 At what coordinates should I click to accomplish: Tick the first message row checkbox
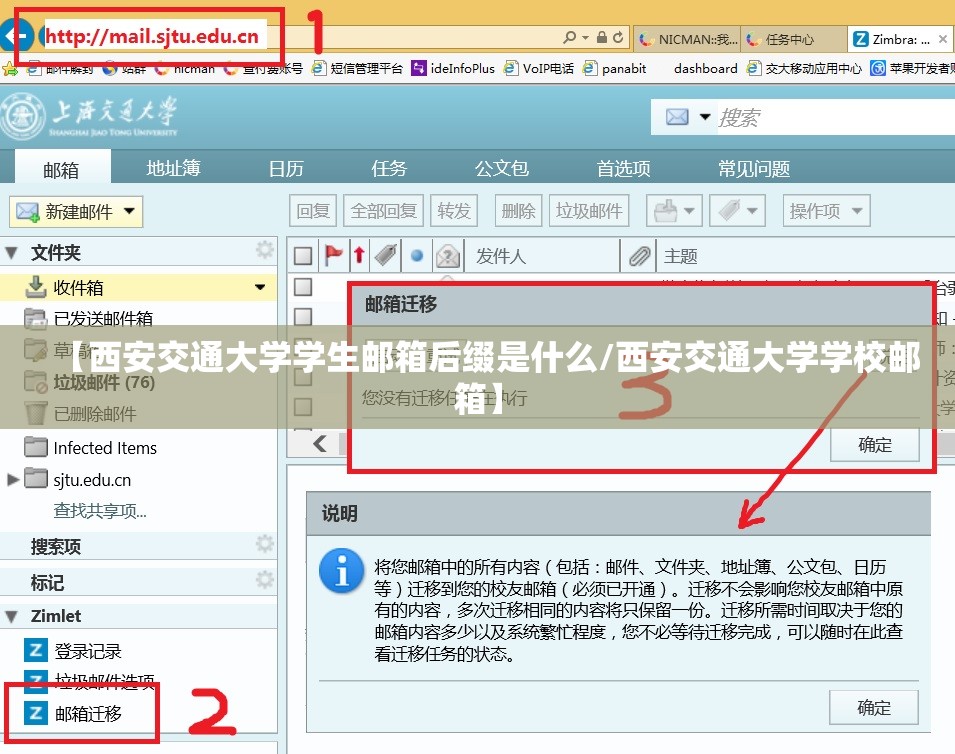303,287
